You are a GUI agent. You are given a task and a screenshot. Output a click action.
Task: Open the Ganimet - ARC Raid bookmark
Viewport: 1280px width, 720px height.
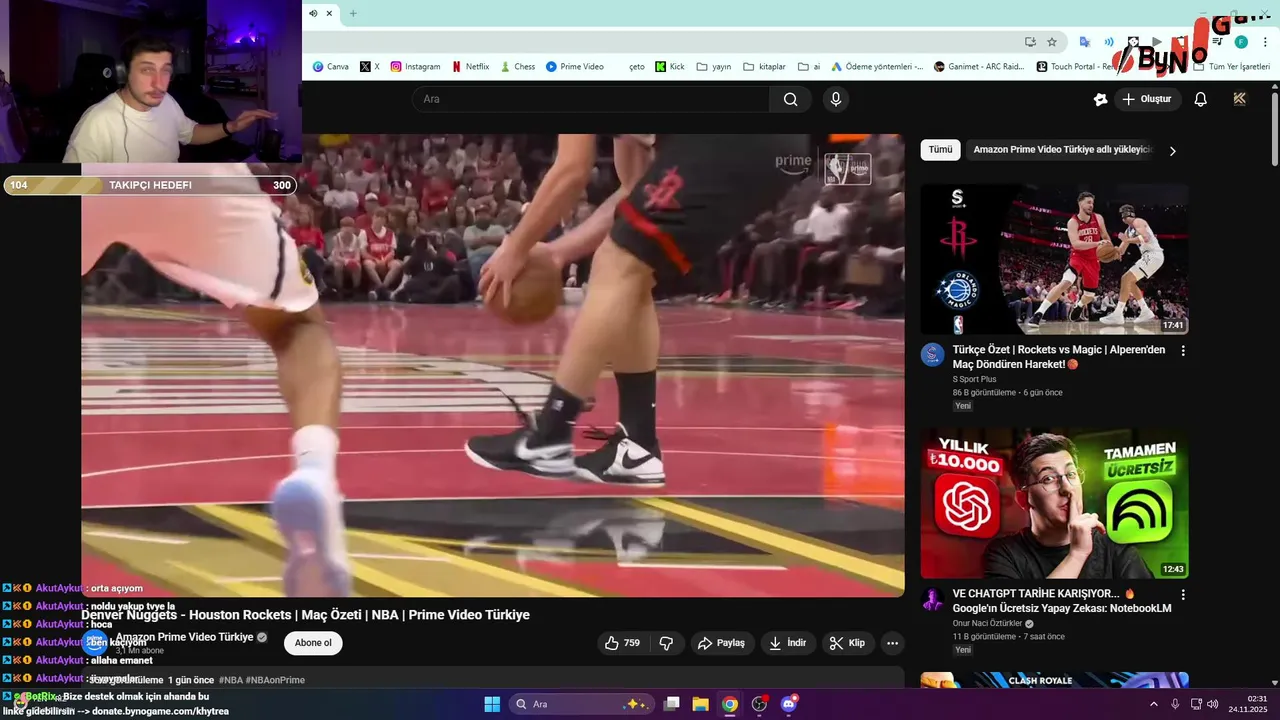click(x=980, y=67)
